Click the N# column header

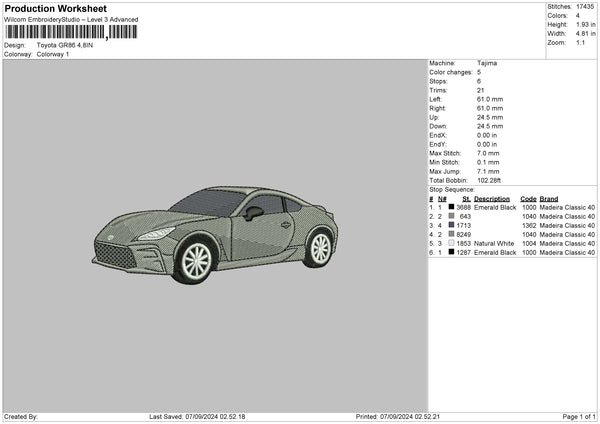pyautogui.click(x=442, y=198)
